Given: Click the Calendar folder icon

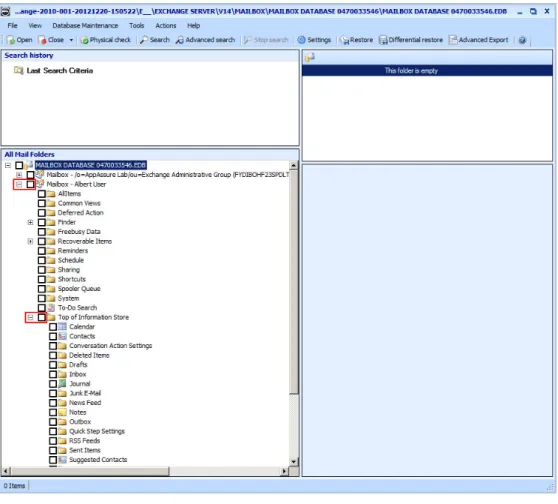Looking at the screenshot, I should coord(62,326).
